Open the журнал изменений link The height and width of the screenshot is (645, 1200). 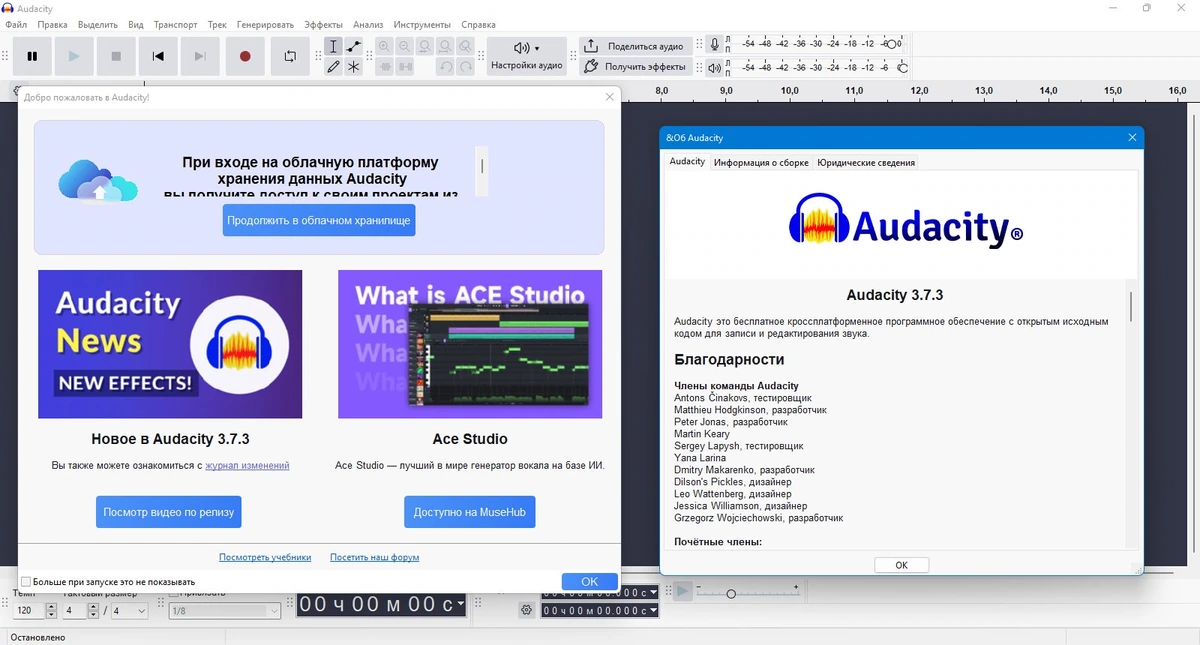(x=247, y=465)
